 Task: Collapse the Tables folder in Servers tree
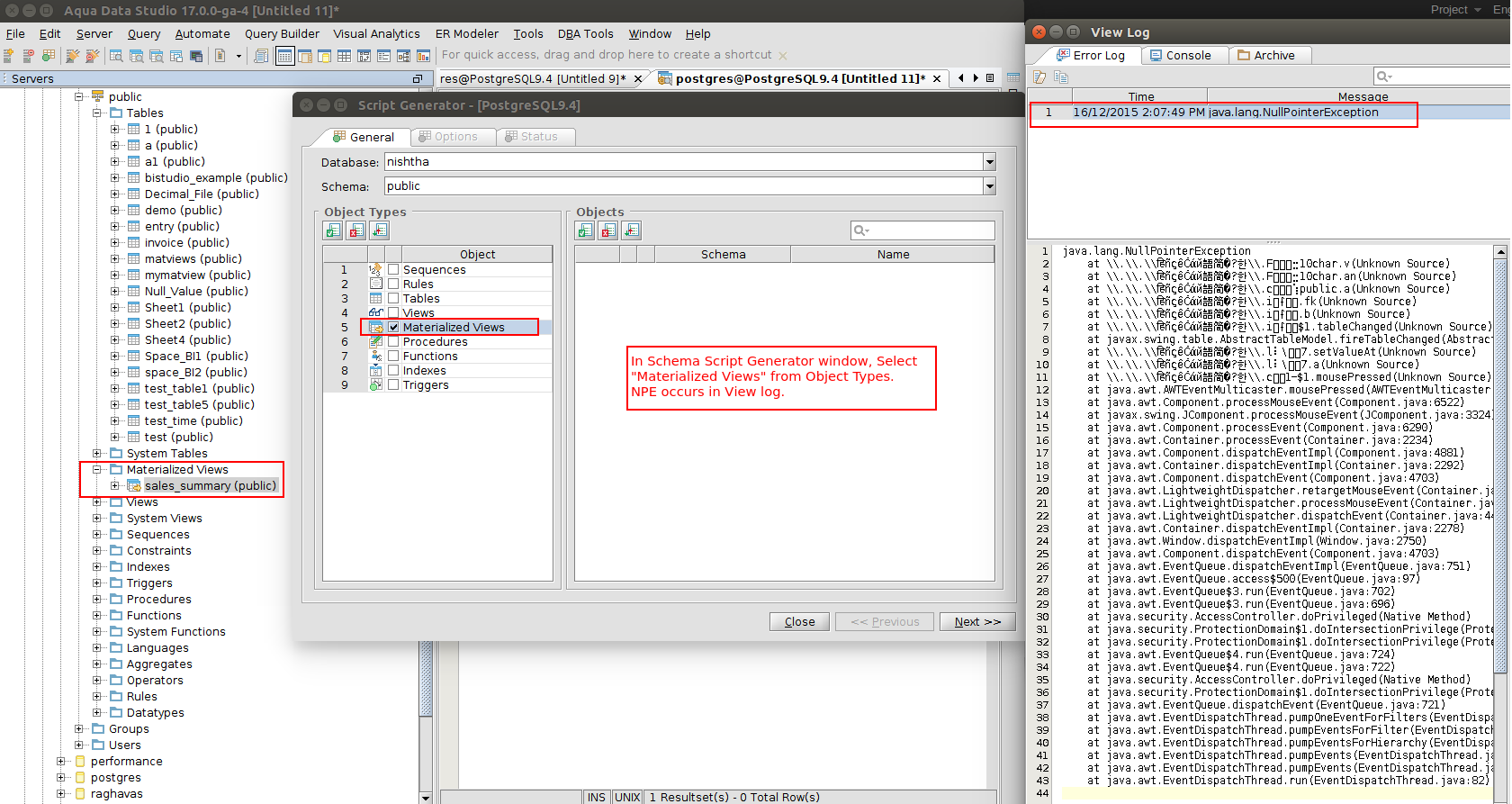click(97, 113)
